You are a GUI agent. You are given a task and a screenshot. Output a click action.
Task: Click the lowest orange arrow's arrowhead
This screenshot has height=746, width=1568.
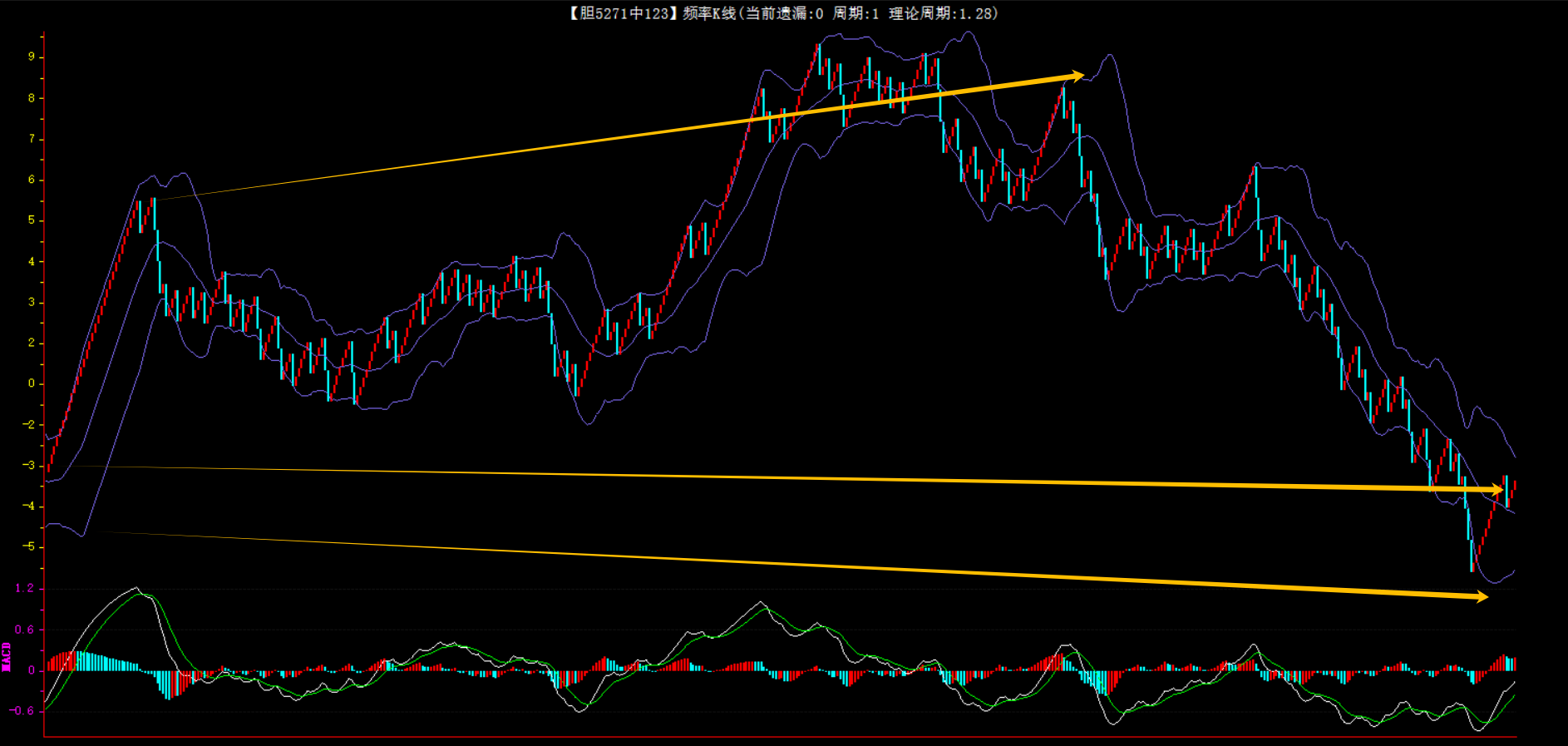click(1481, 596)
